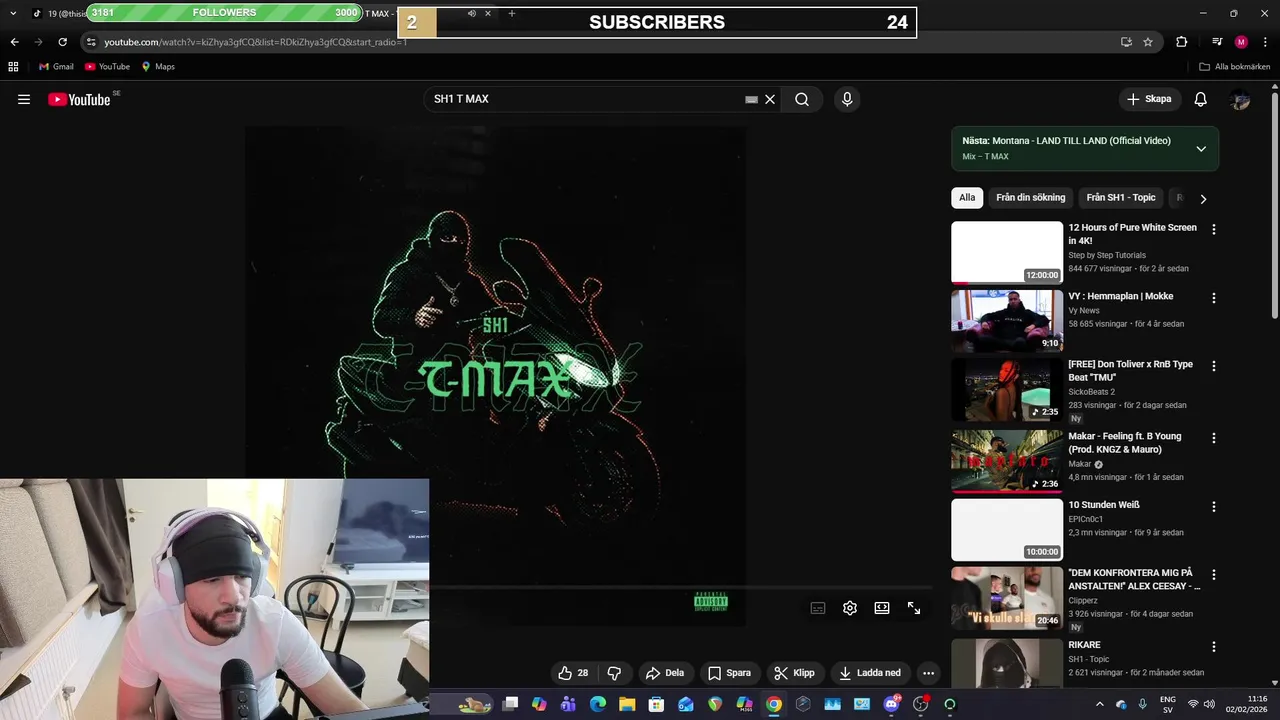
Task: Open the player settings gear
Action: coord(850,608)
